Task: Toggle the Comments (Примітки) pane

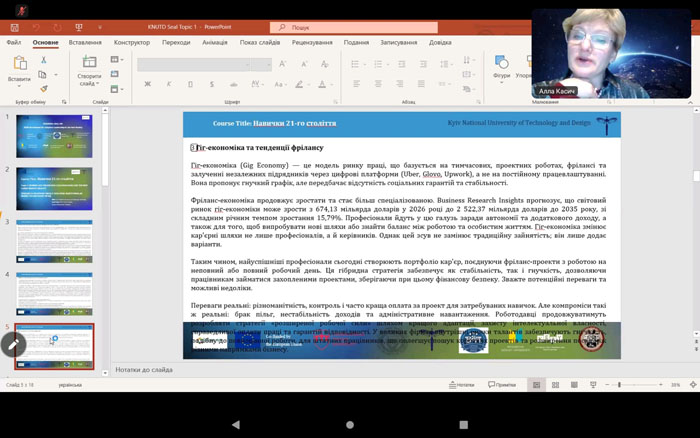Action: click(x=503, y=385)
